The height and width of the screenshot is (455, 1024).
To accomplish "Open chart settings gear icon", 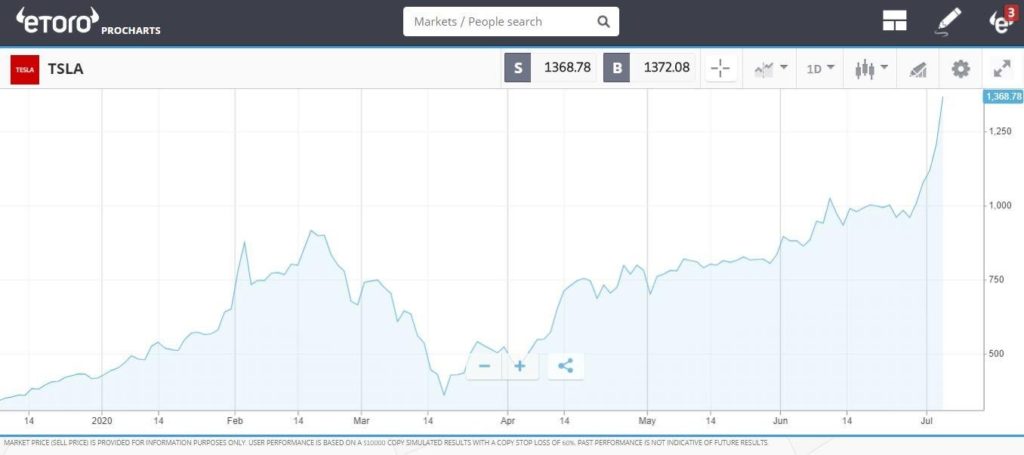I will point(960,69).
